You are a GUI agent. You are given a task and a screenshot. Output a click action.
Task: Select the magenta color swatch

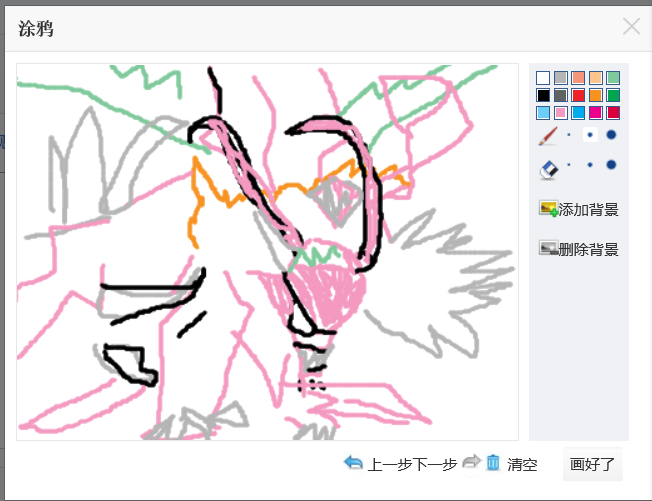pyautogui.click(x=595, y=113)
